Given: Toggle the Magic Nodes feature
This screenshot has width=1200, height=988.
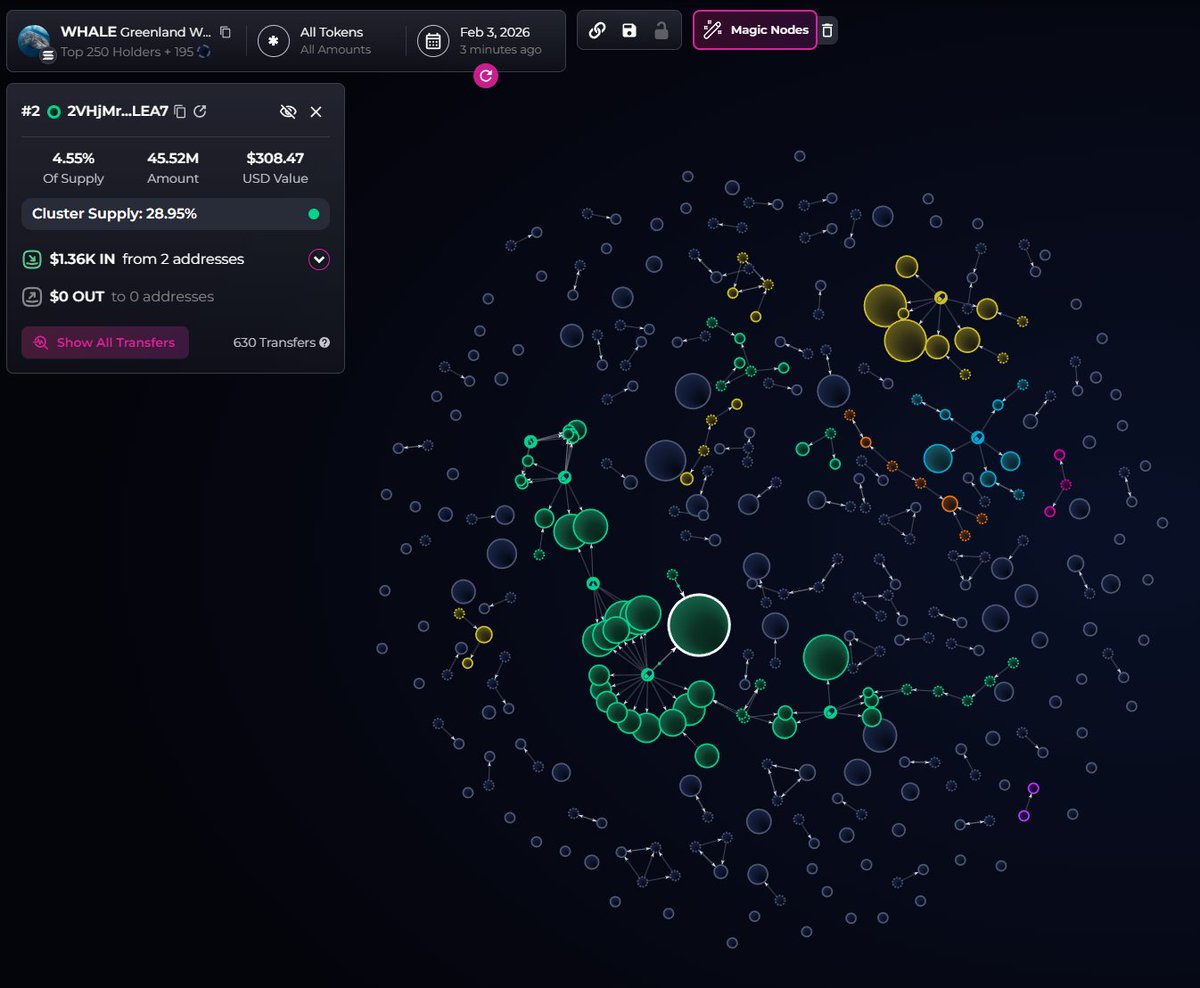Looking at the screenshot, I should click(755, 30).
